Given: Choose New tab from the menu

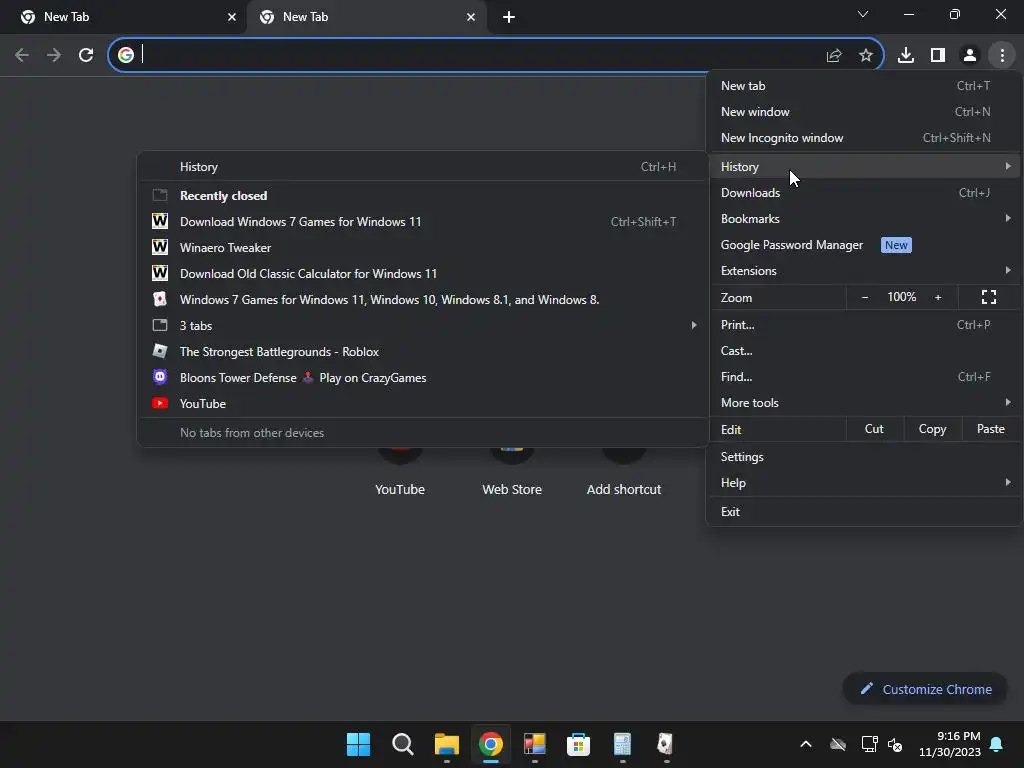Looking at the screenshot, I should [864, 86].
